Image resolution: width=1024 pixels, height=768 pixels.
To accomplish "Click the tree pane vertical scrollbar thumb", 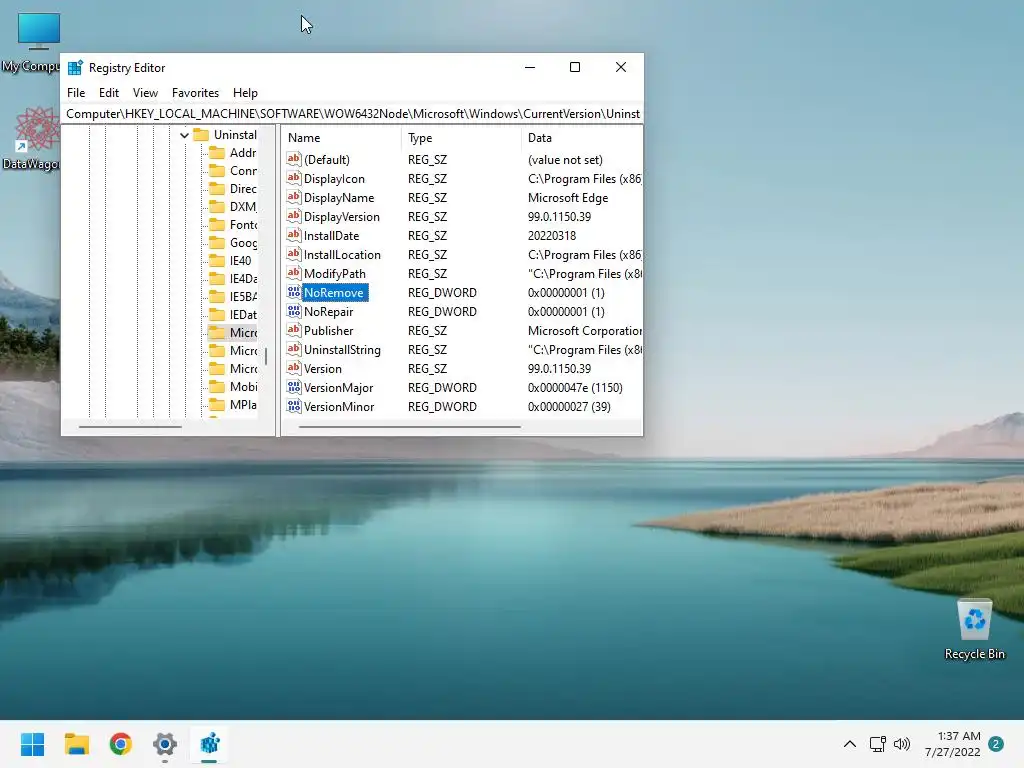I will point(266,357).
